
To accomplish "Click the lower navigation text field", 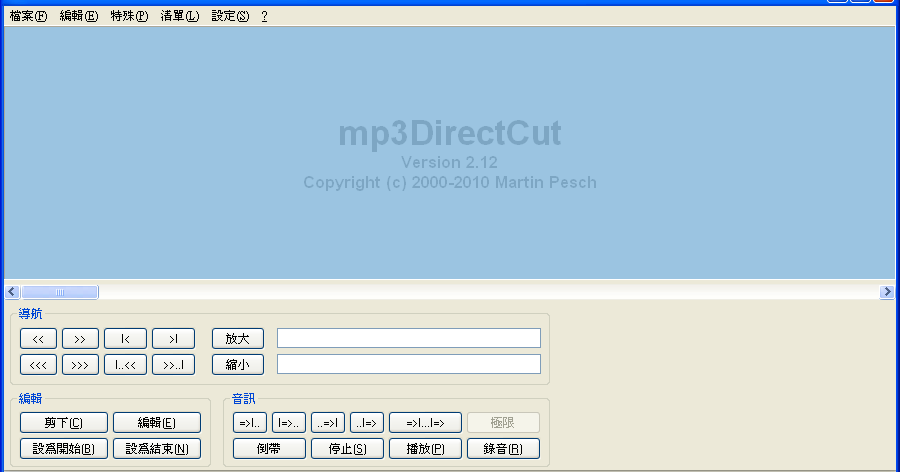I will point(409,364).
